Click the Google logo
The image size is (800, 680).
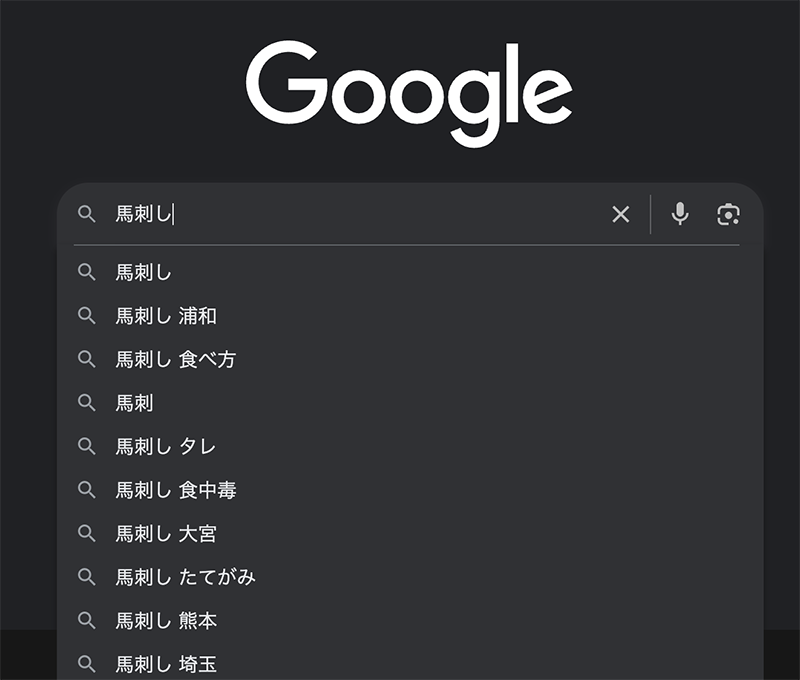tap(408, 92)
